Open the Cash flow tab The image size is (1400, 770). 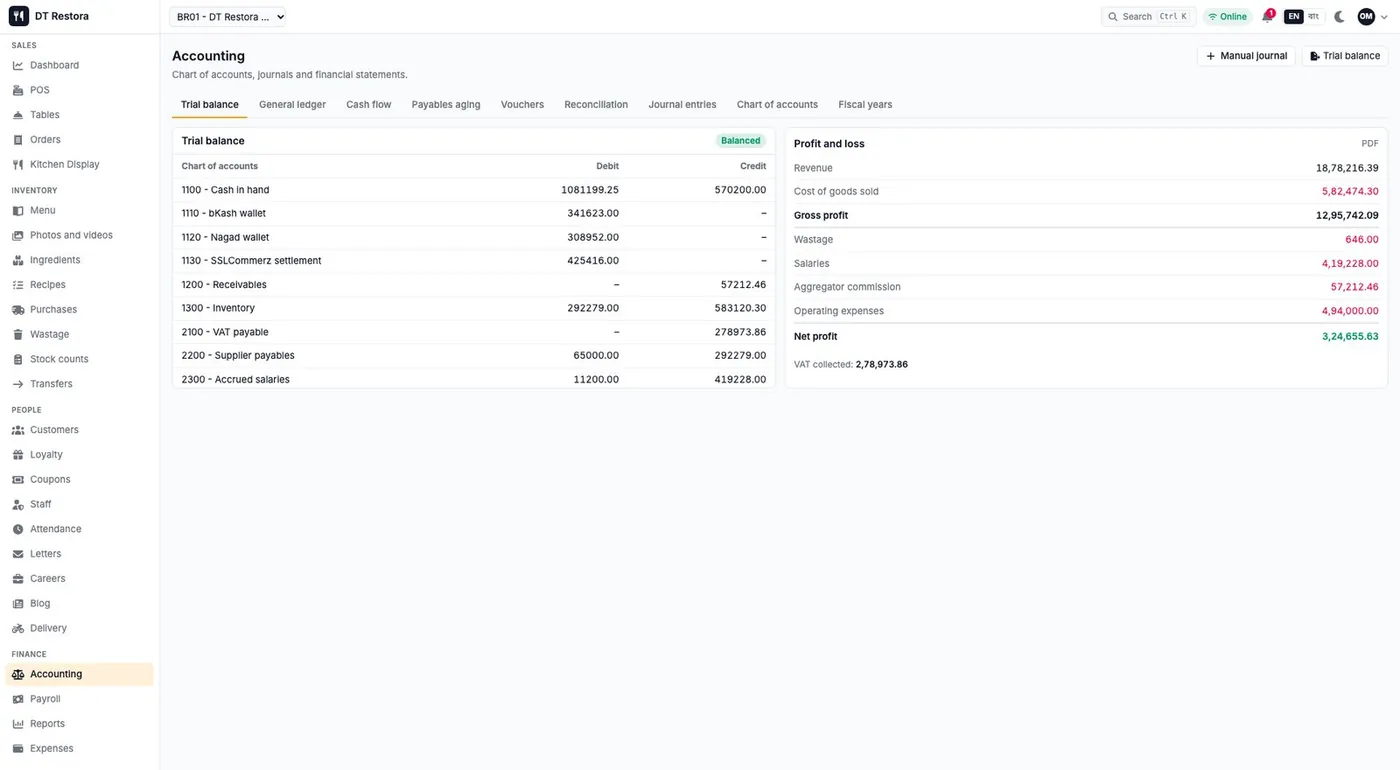369,105
